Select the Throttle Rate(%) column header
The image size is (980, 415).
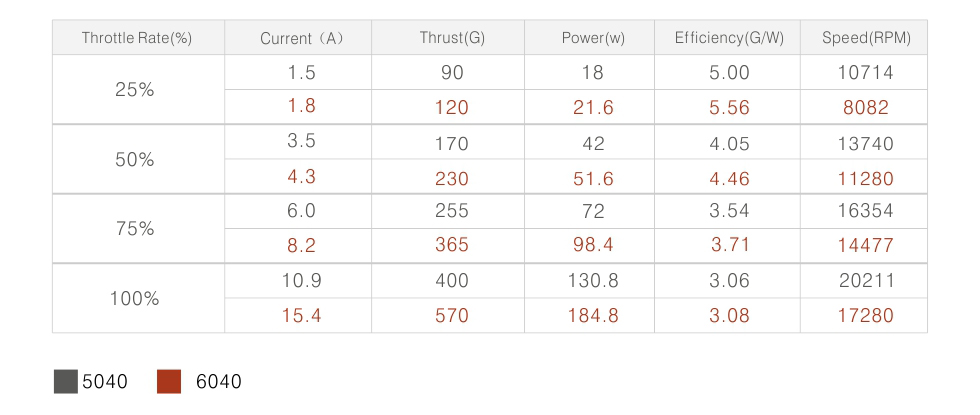(137, 38)
